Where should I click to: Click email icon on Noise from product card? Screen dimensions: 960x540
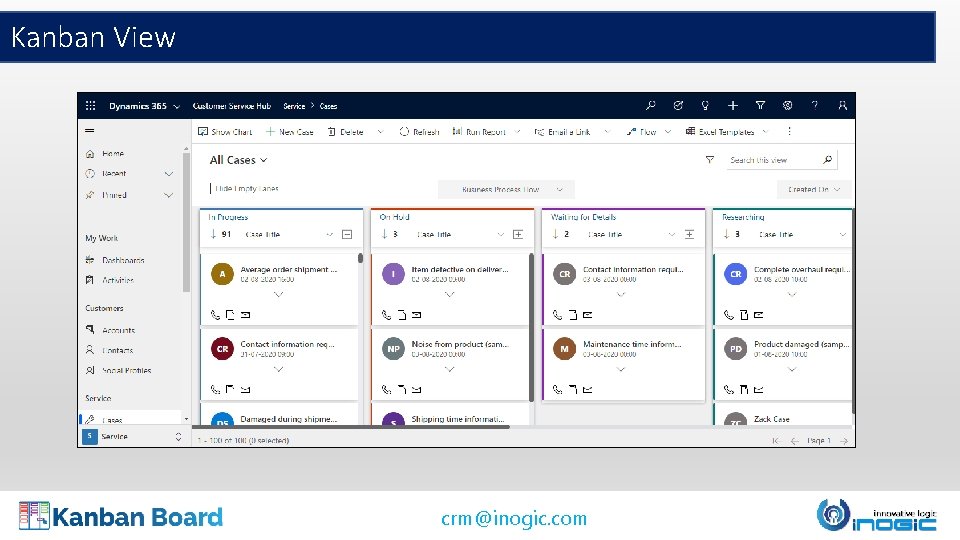(416, 389)
